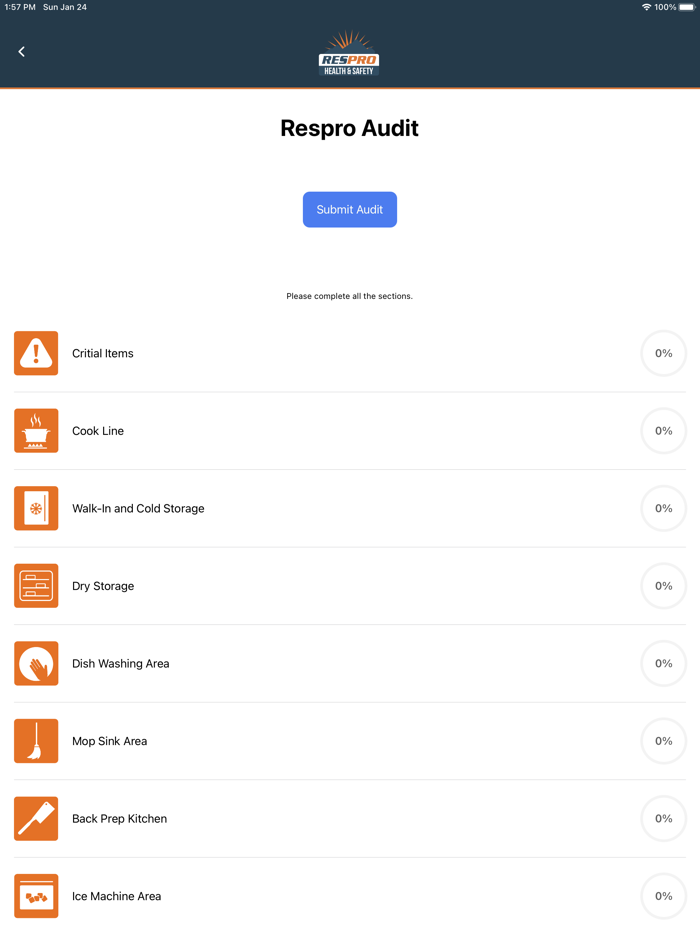The height and width of the screenshot is (934, 700).
Task: Click Dry Storage 0% progress circle
Action: tap(664, 586)
